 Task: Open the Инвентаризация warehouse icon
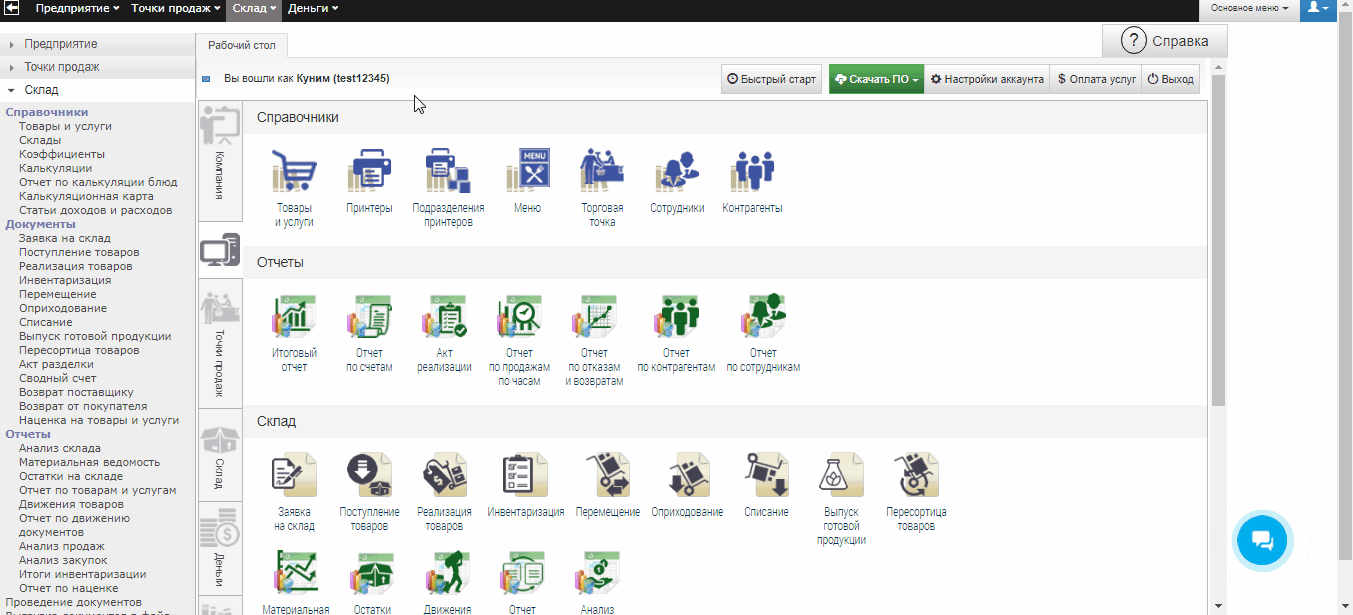525,475
